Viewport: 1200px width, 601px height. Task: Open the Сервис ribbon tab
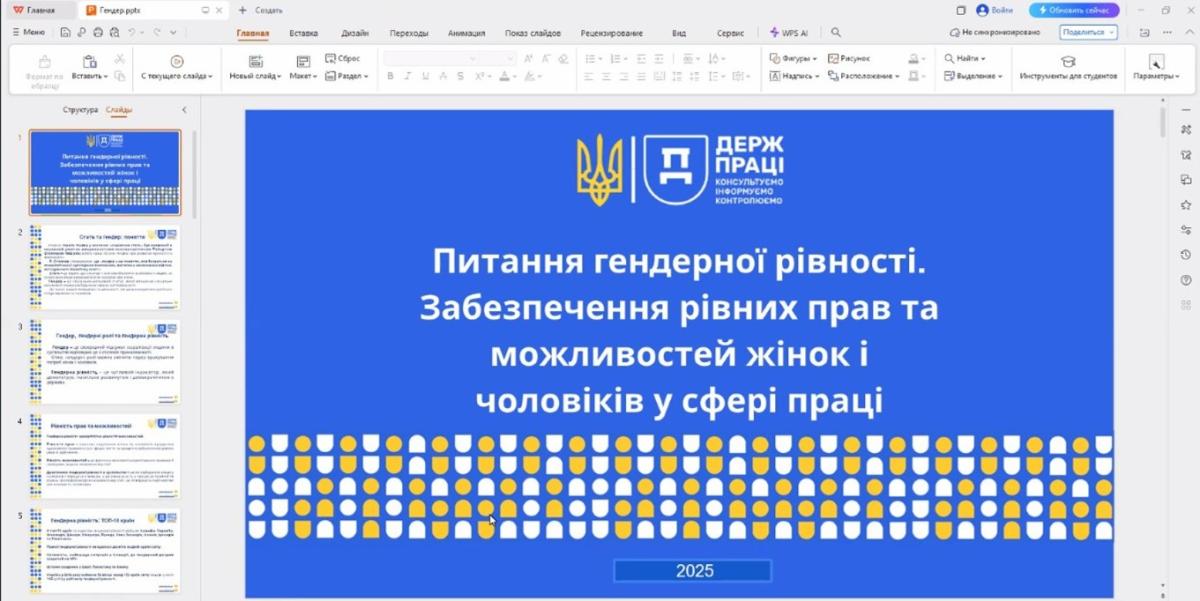tap(730, 33)
